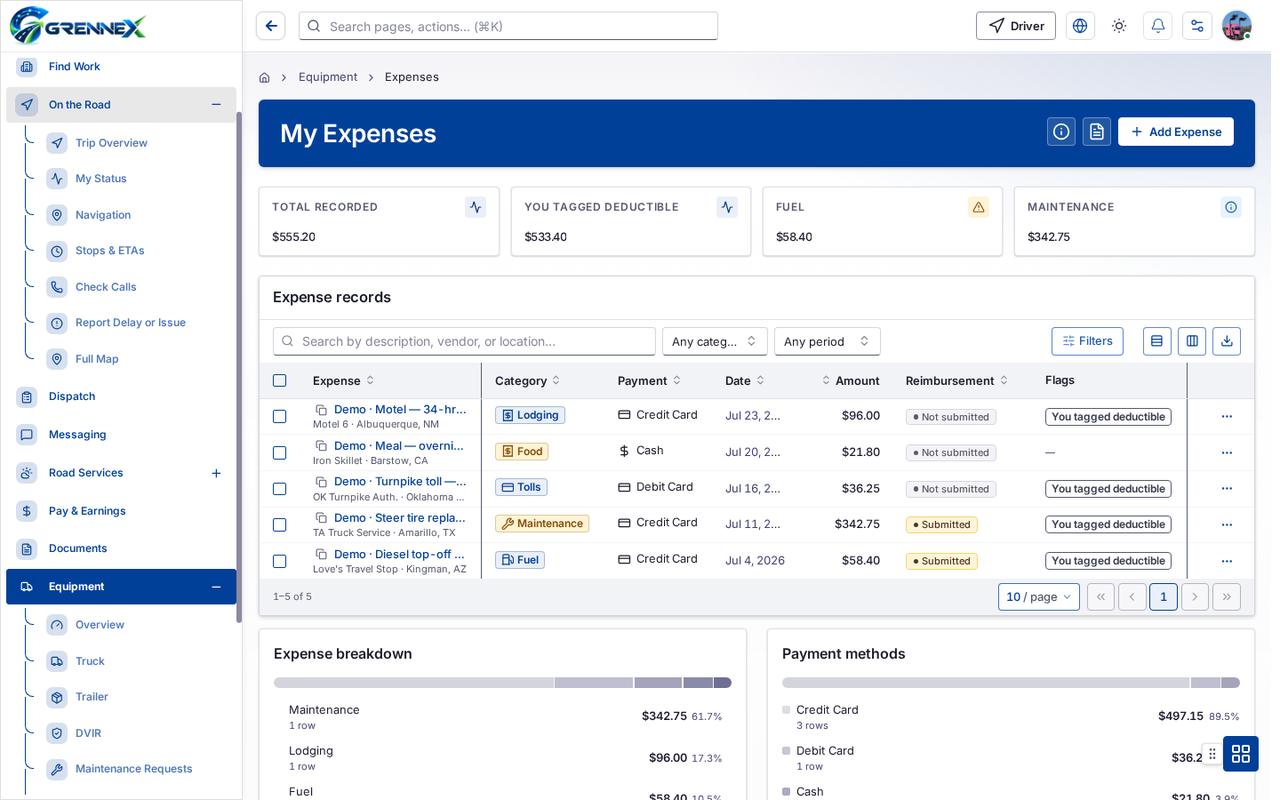This screenshot has width=1280, height=800.
Task: Go to the home breadcrumb icon
Action: tap(264, 77)
